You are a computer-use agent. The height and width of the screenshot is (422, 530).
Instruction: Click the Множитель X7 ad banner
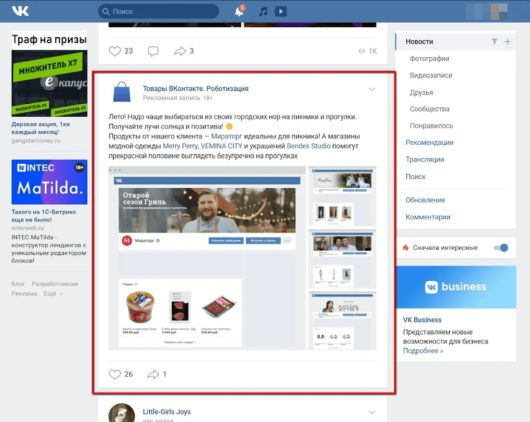click(49, 83)
